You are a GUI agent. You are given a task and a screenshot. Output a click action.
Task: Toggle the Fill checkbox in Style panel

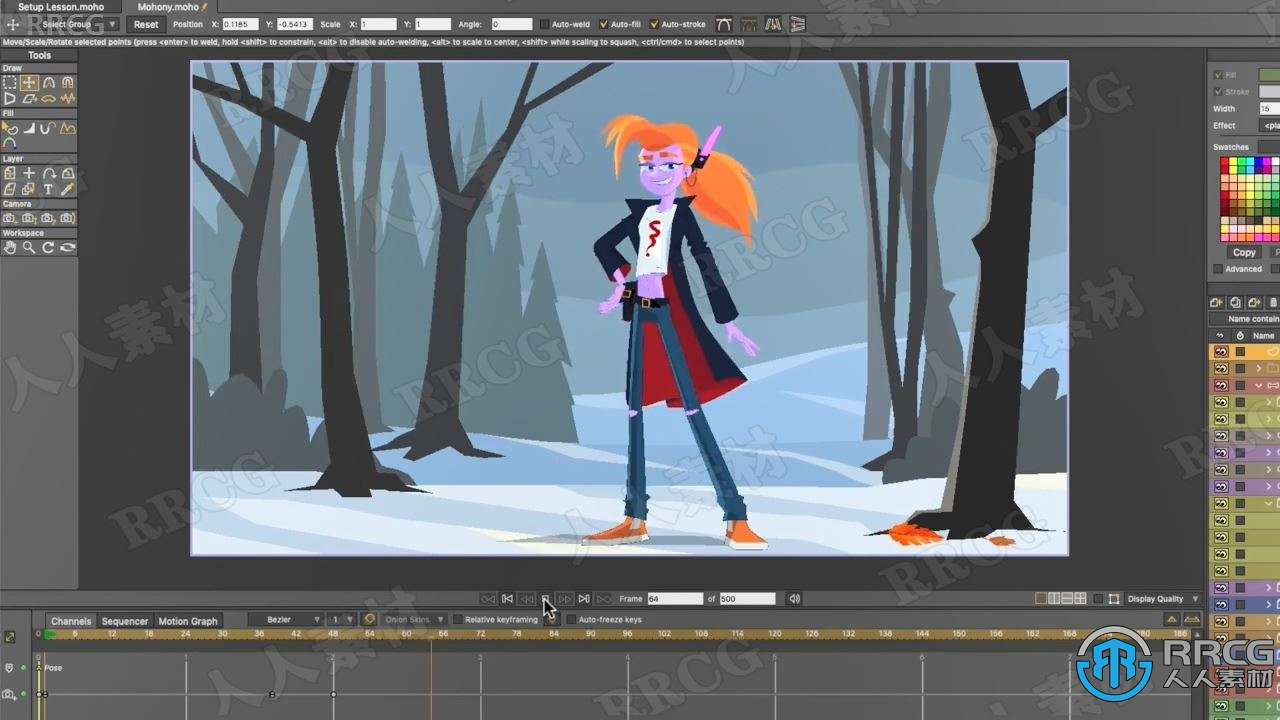click(1217, 75)
